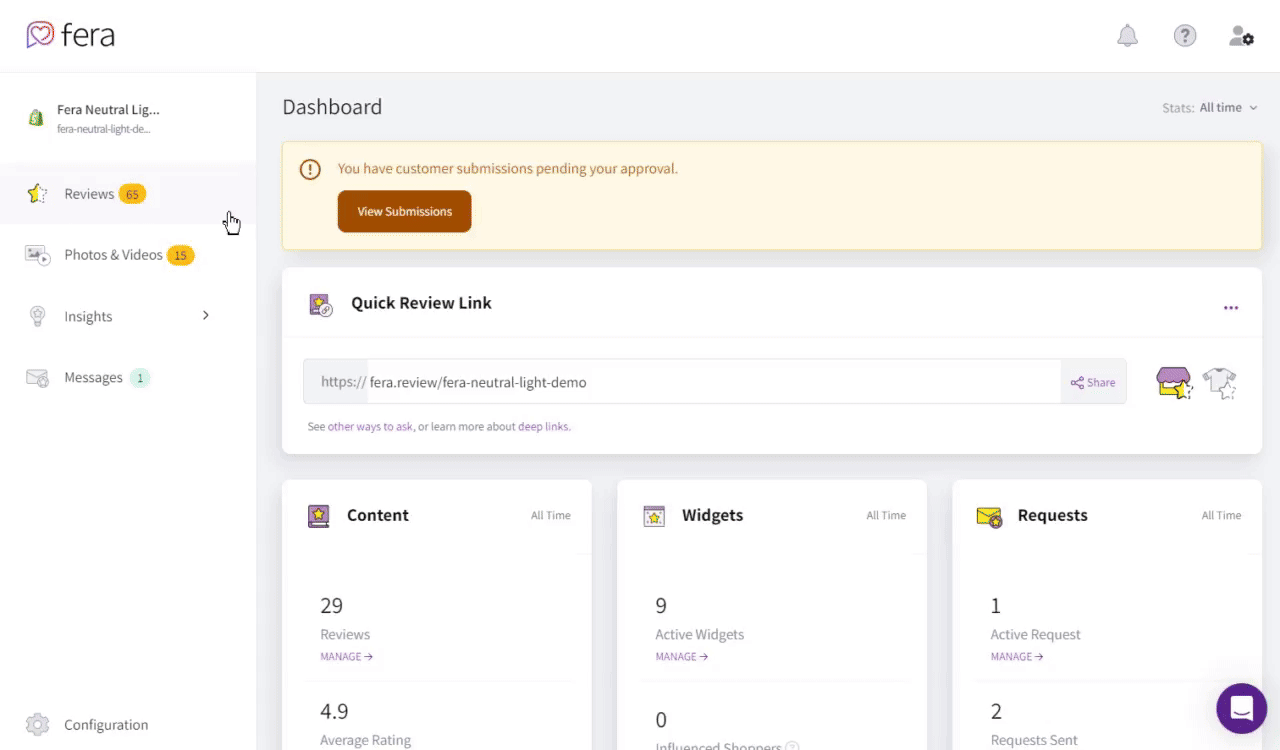This screenshot has height=750, width=1280.
Task: Expand the Insights submenu
Action: (206, 316)
